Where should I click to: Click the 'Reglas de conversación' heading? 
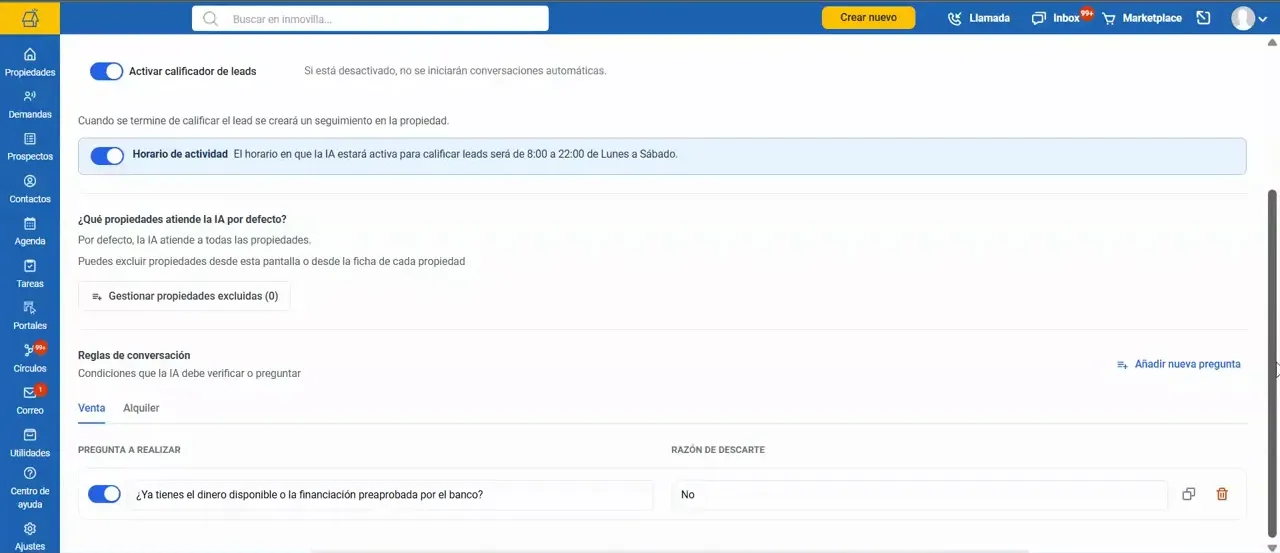(x=134, y=355)
